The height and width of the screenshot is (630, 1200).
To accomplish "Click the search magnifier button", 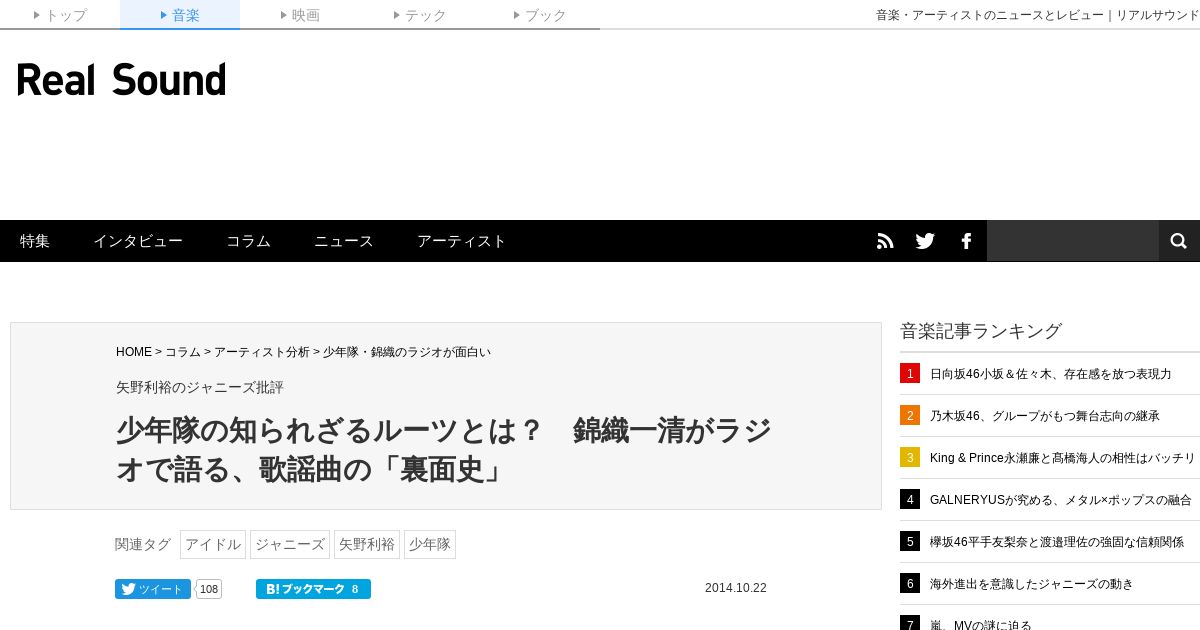I will coord(1179,241).
